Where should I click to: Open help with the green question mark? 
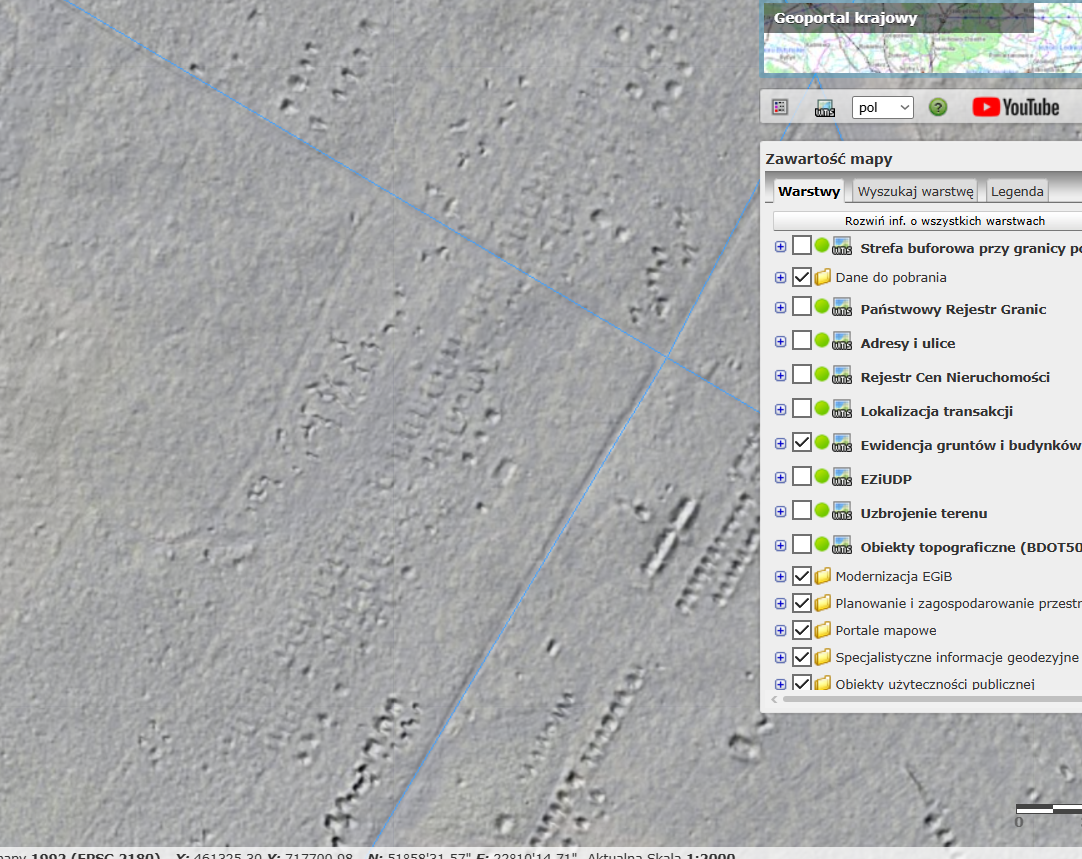(938, 107)
